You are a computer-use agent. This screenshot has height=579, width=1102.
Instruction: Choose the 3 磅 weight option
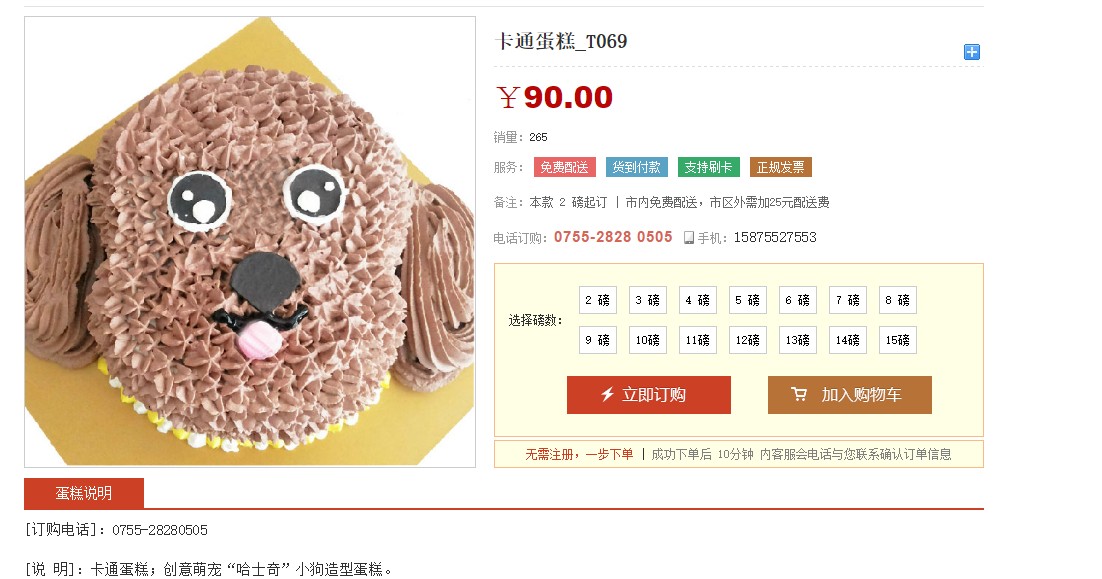648,300
